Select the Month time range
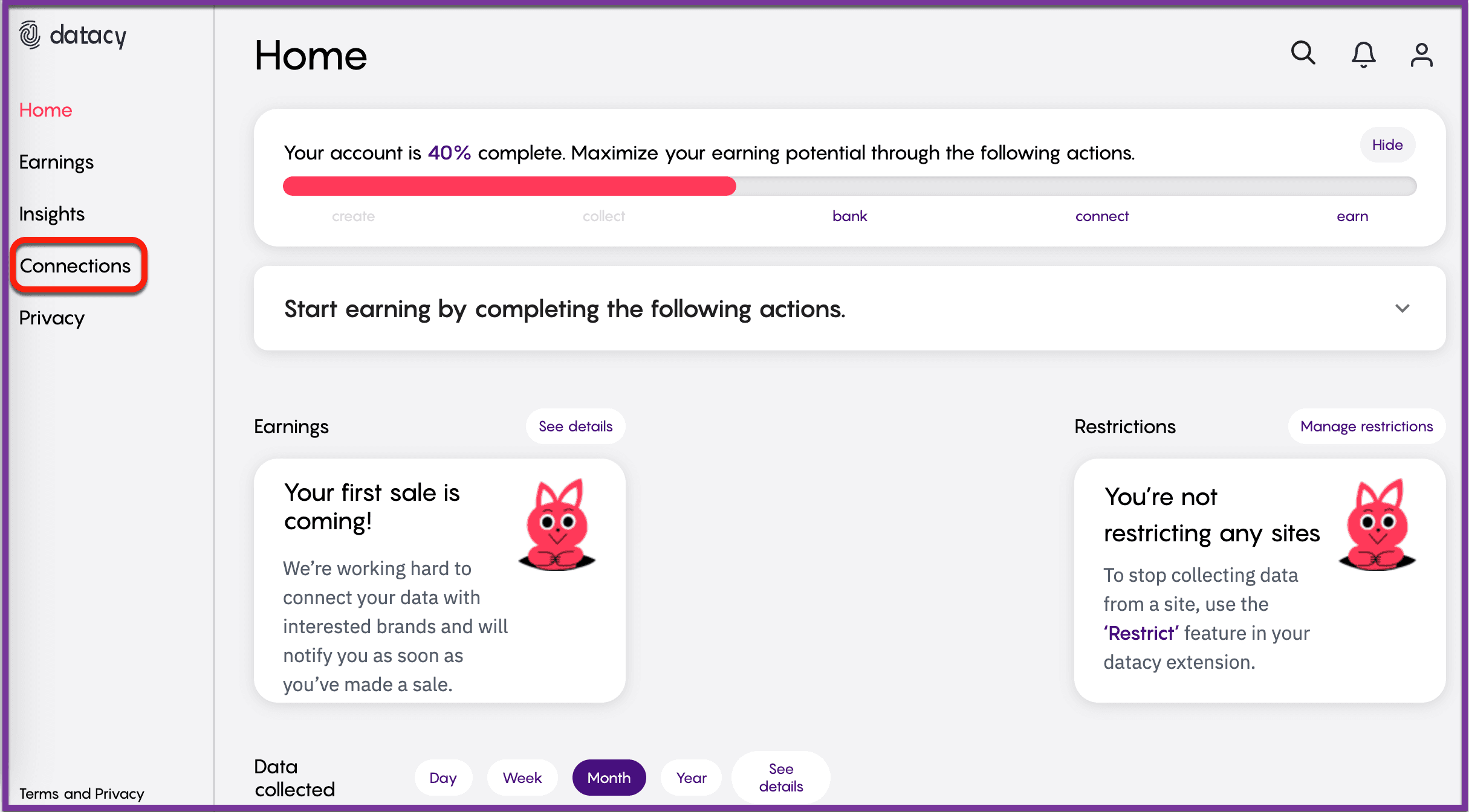Screen dimensions: 1469x812 pyautogui.click(x=609, y=778)
